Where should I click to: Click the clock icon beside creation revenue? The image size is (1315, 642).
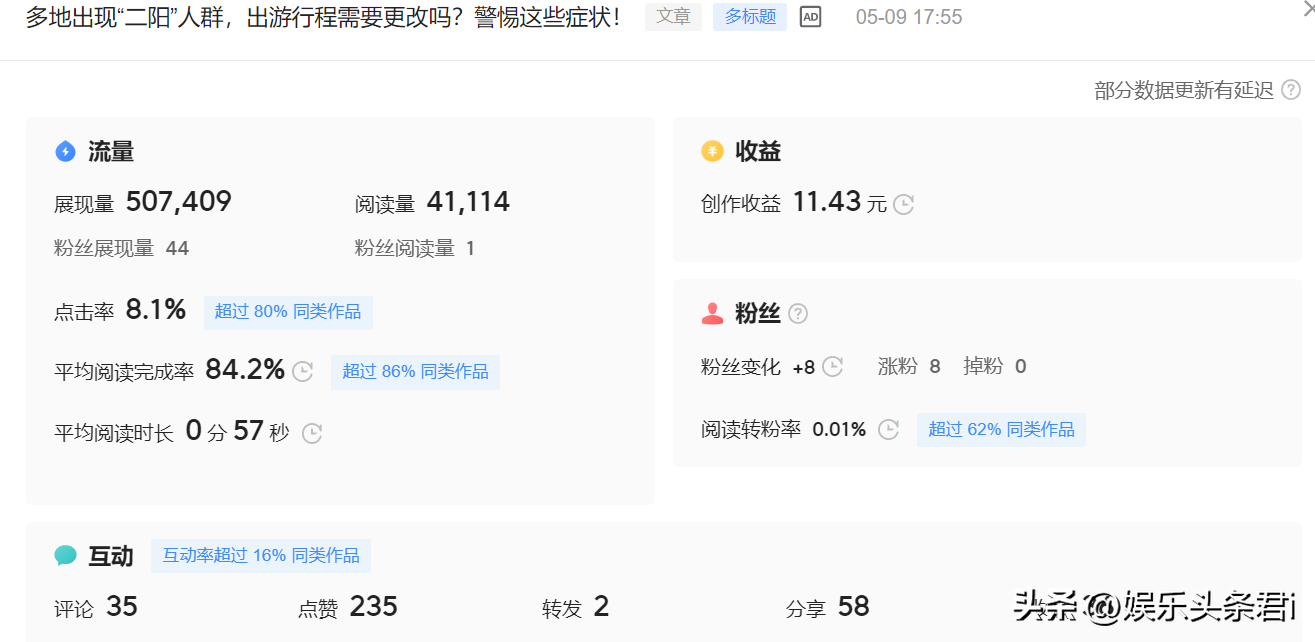point(903,204)
